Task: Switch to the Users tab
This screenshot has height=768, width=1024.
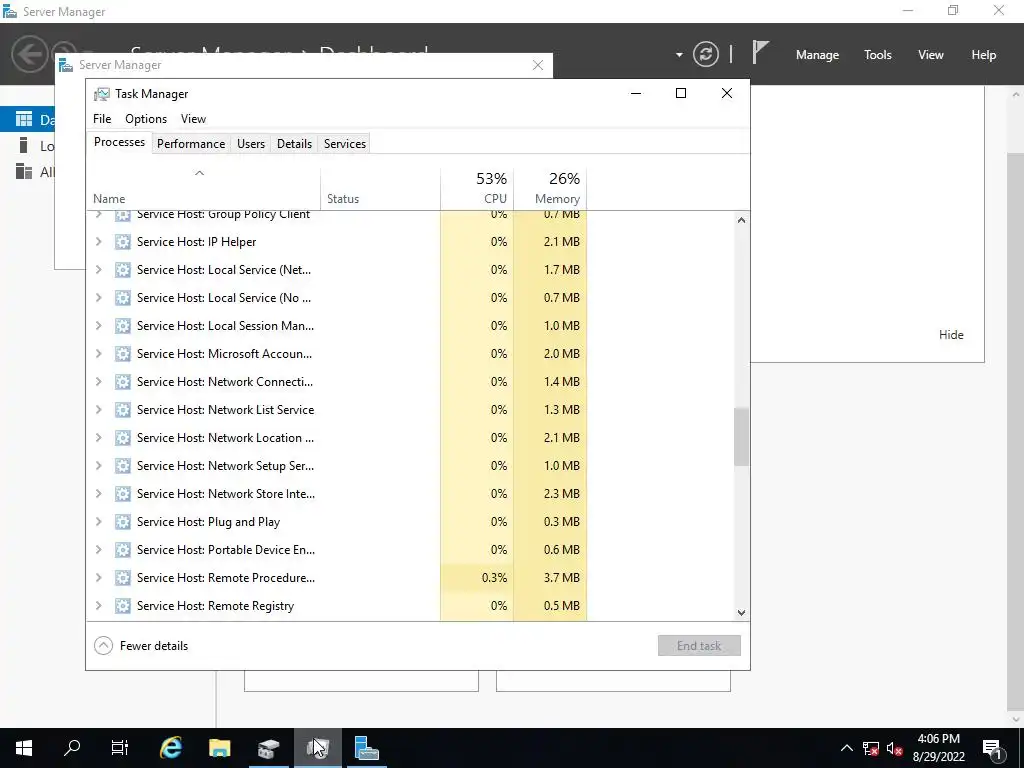Action: (251, 144)
